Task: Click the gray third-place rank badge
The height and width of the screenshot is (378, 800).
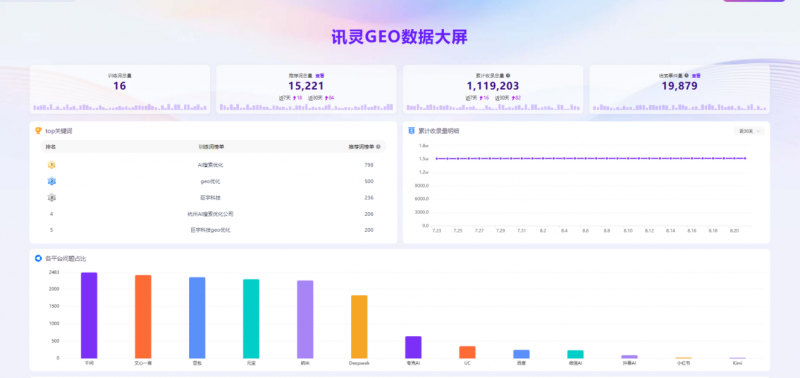Action: (x=52, y=197)
